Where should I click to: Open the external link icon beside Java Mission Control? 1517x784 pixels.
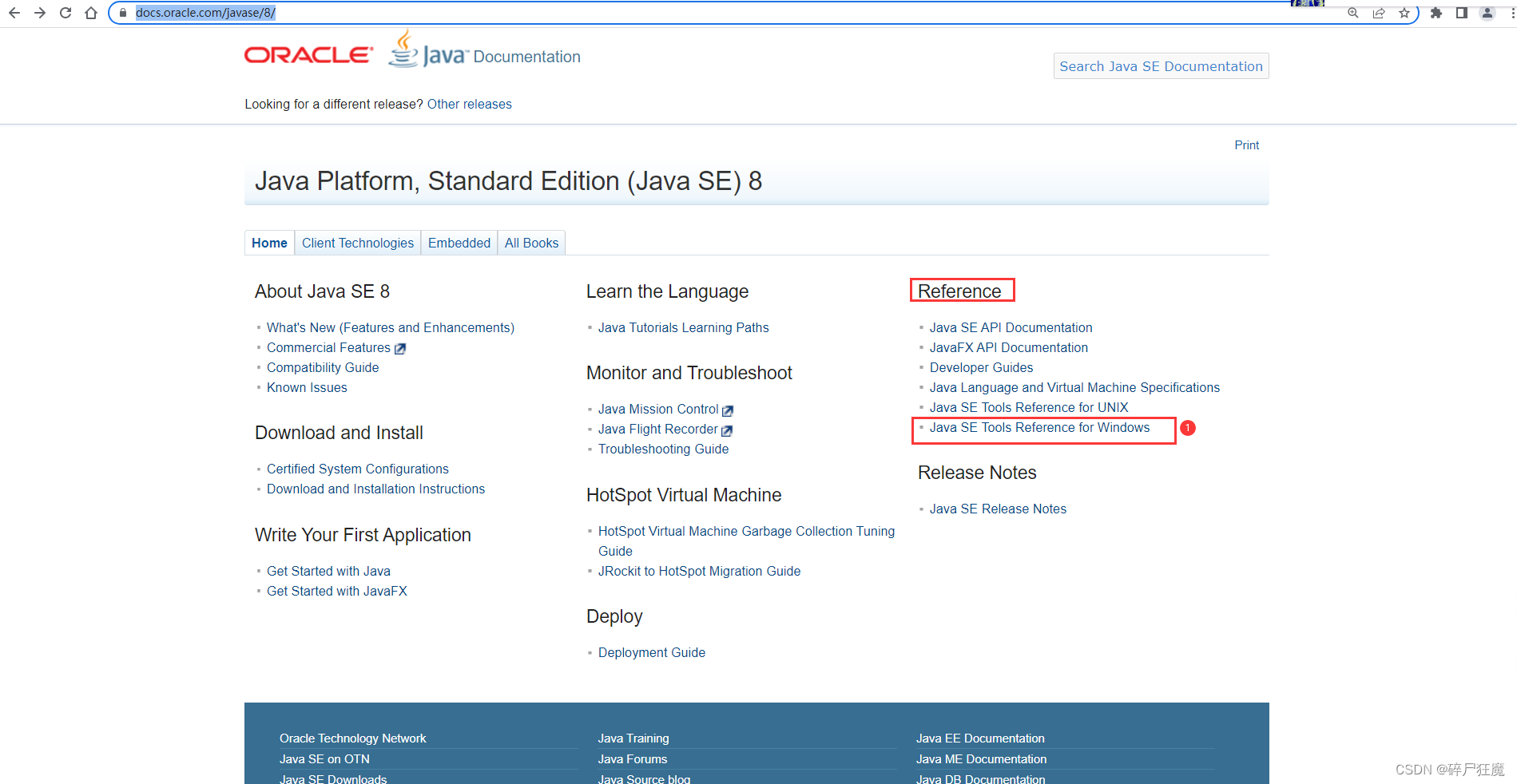coord(728,410)
